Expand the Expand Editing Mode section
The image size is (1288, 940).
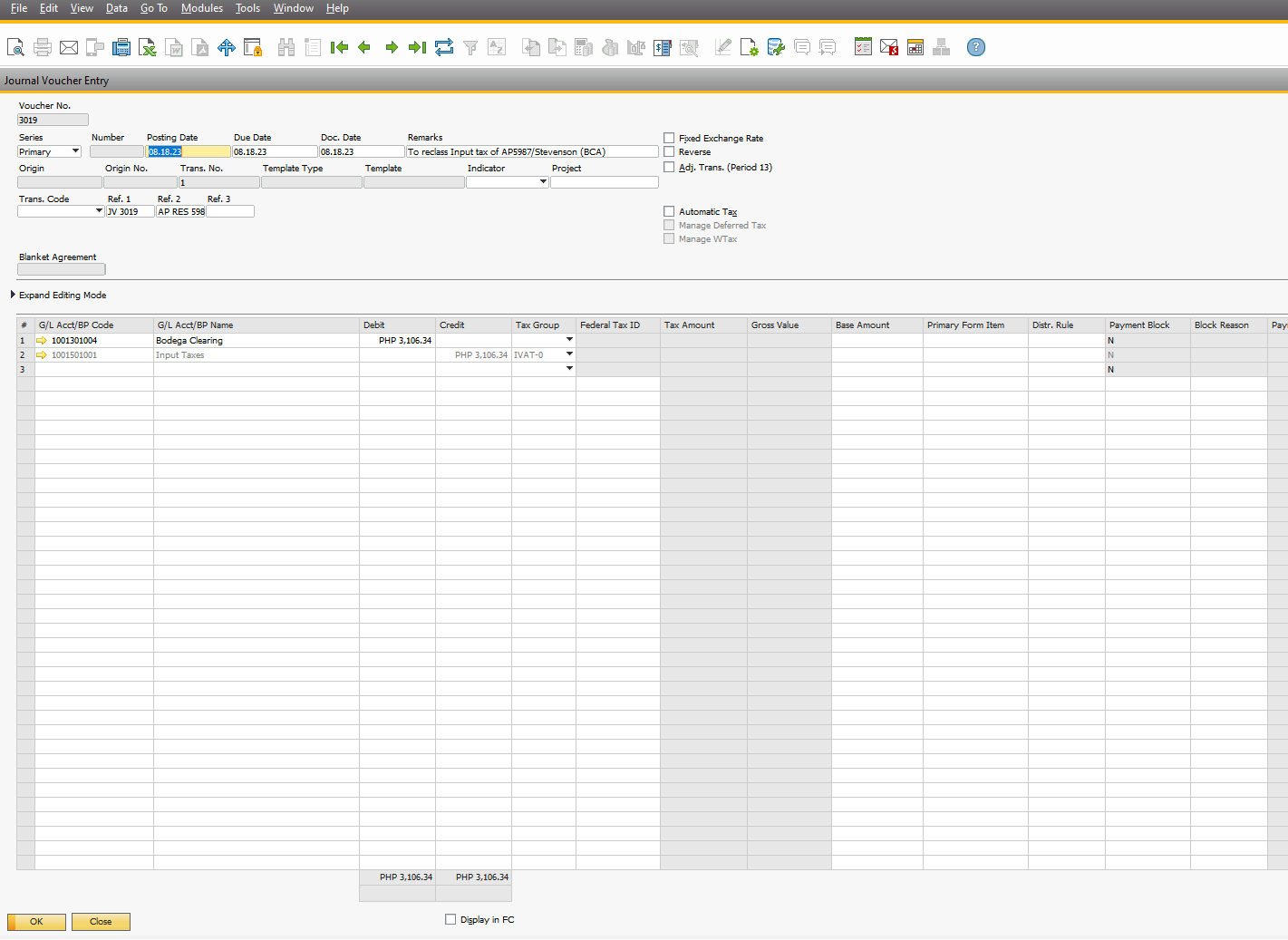tap(13, 295)
